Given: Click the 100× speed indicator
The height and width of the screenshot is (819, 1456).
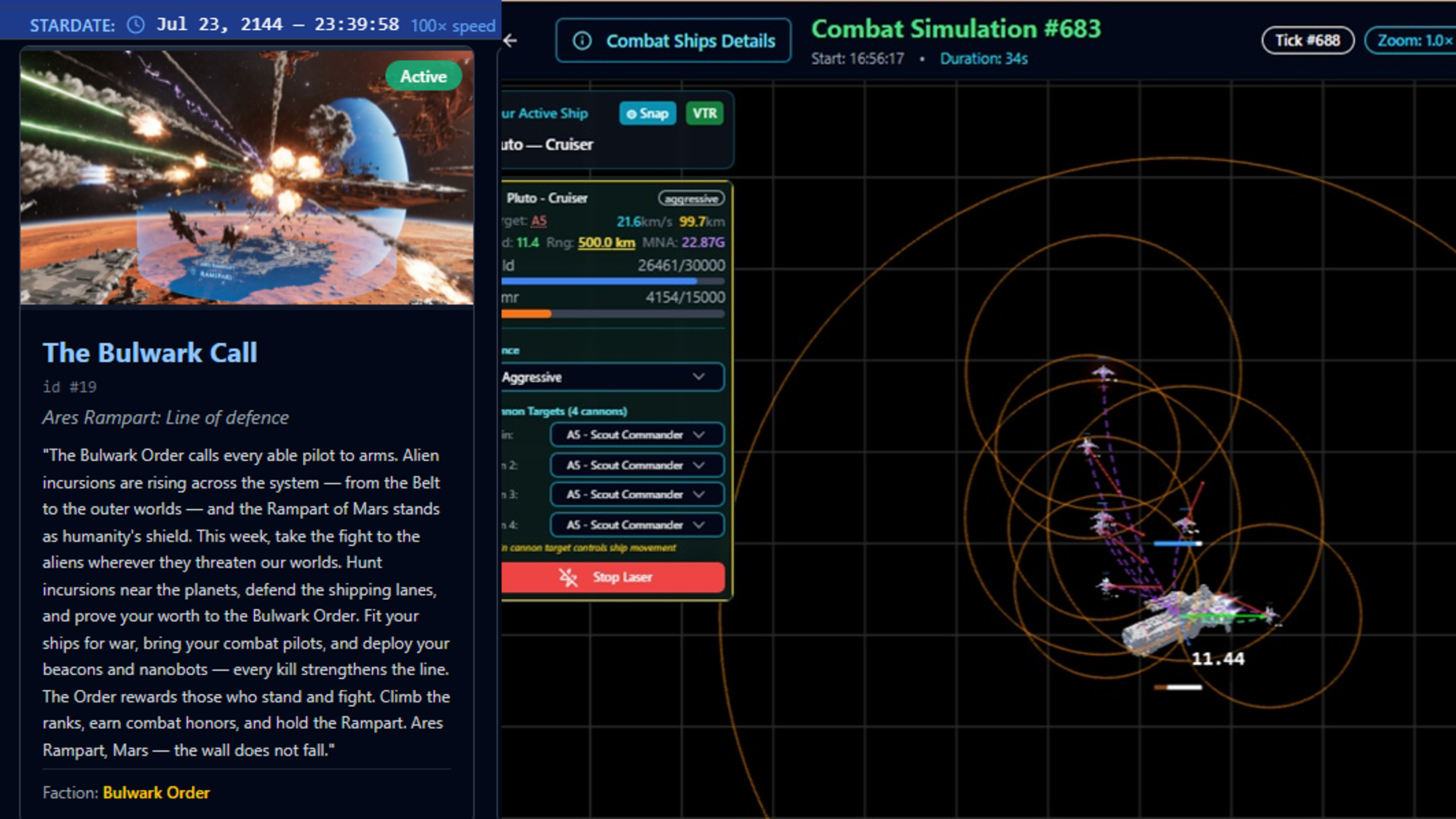Looking at the screenshot, I should [x=453, y=25].
